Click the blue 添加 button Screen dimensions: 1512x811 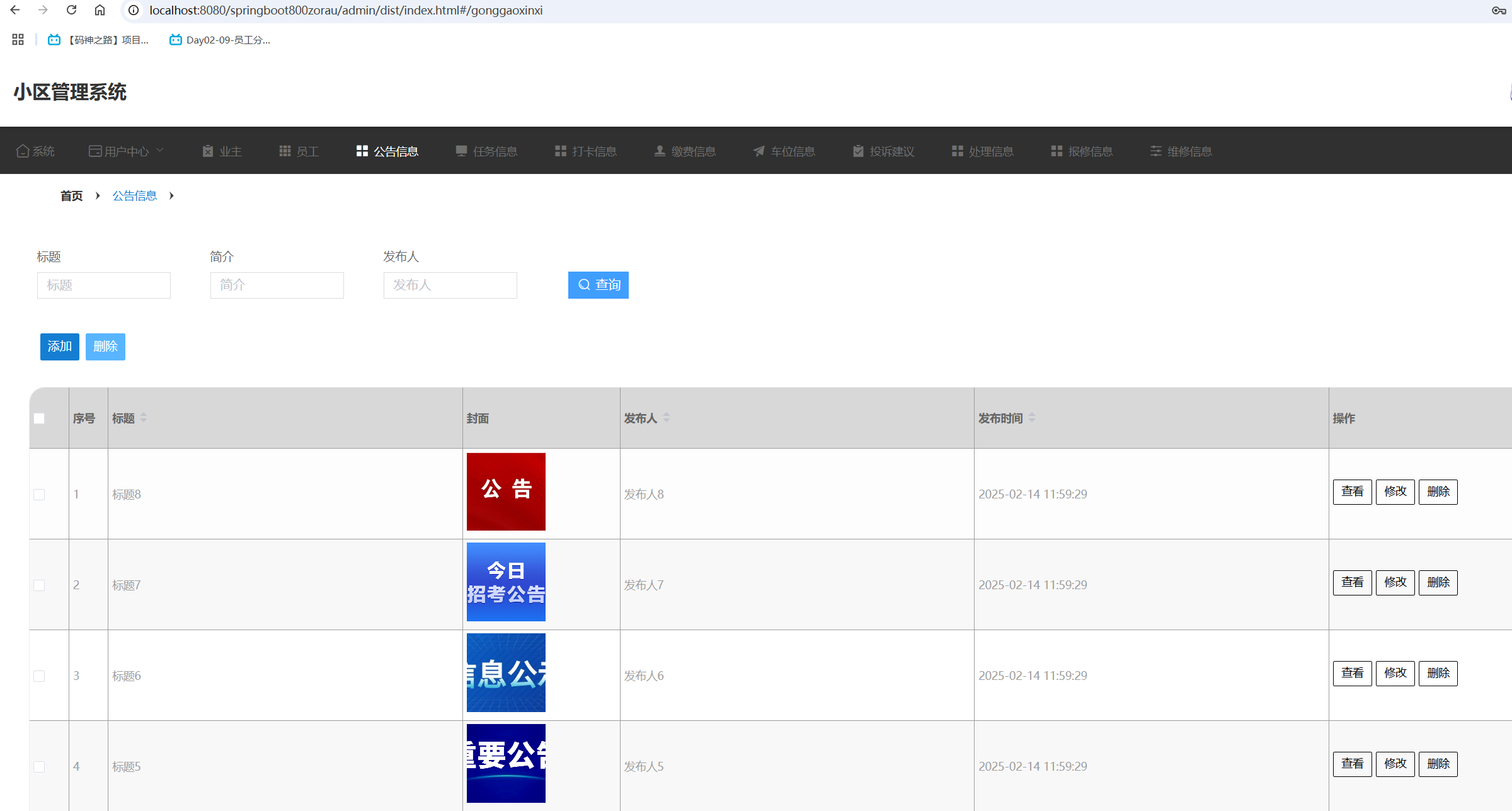60,347
